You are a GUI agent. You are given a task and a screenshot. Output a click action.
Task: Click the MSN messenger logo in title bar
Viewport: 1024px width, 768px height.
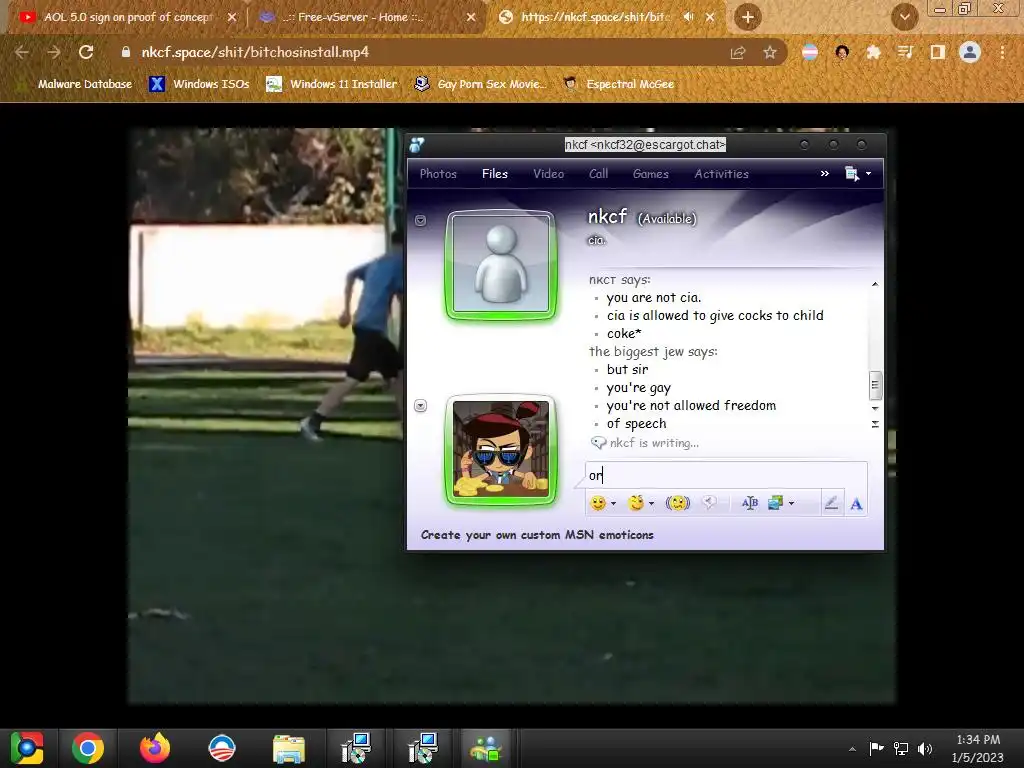click(417, 145)
